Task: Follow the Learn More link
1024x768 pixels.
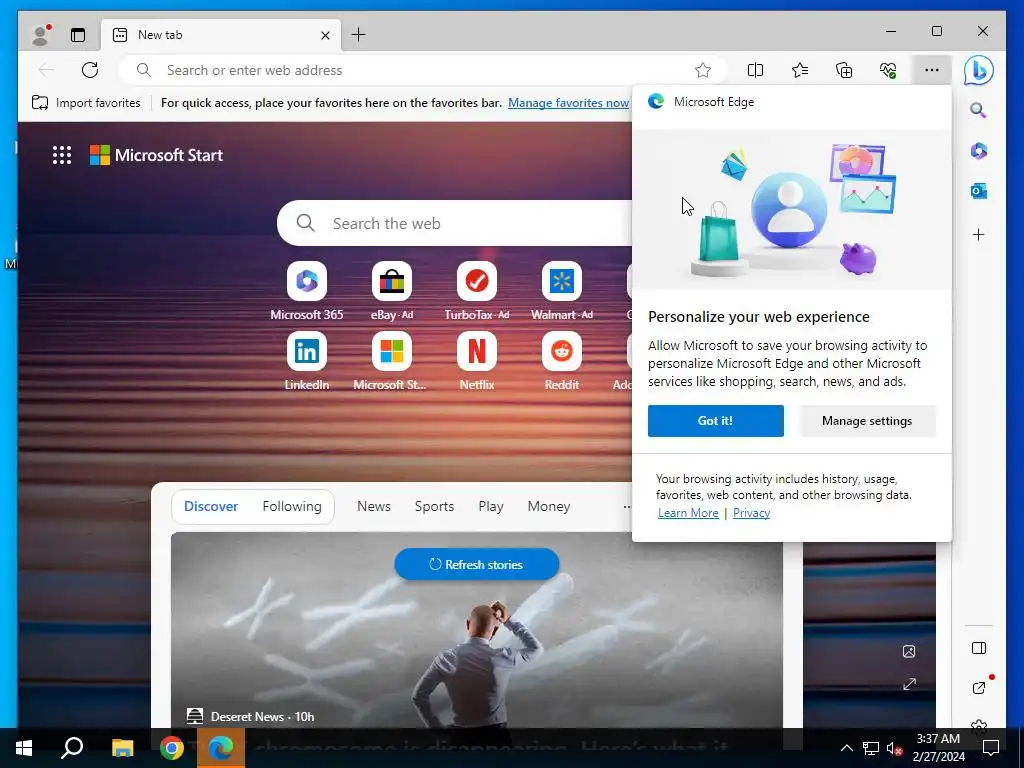Action: (688, 513)
